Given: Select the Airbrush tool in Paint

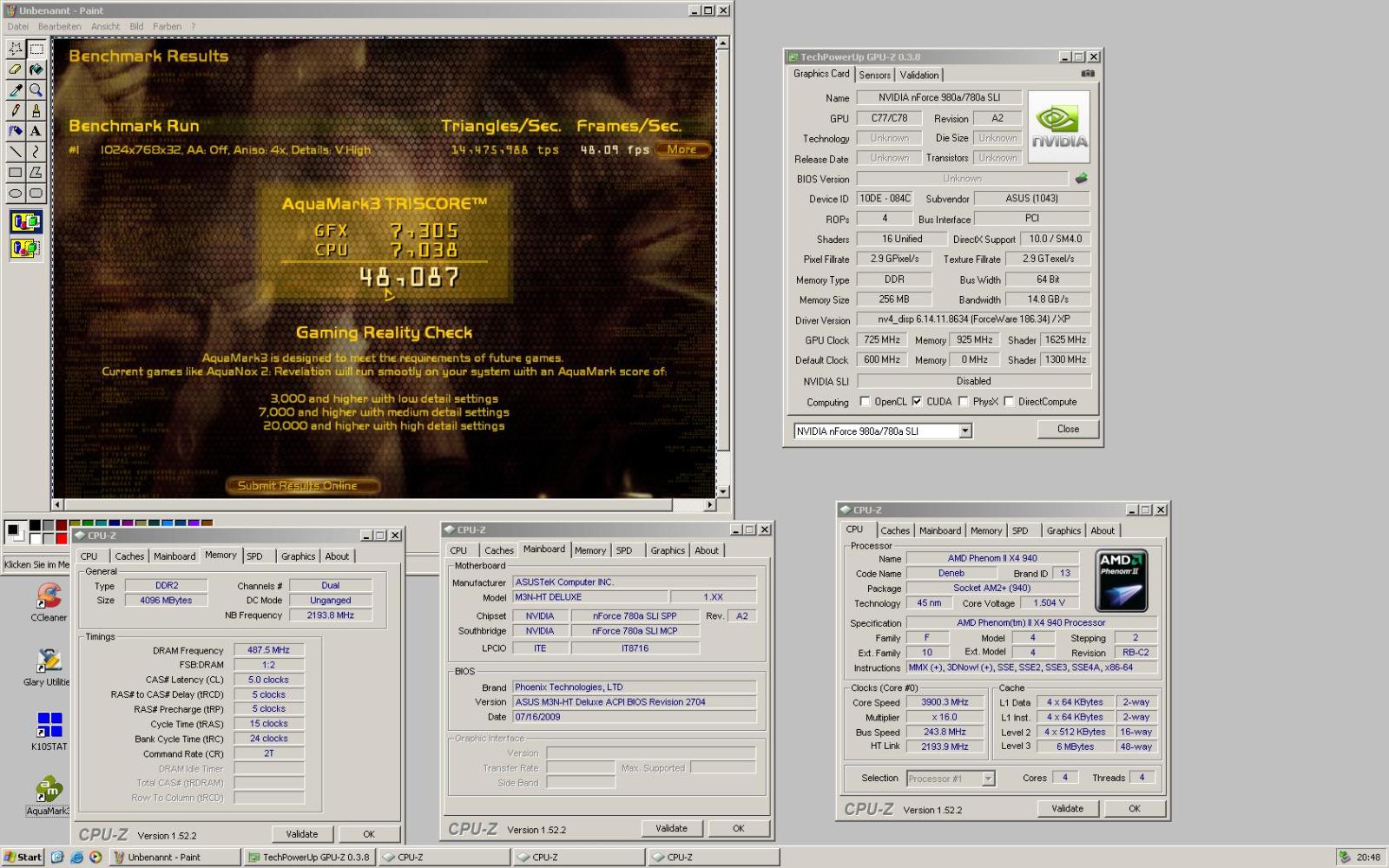Looking at the screenshot, I should (16, 131).
